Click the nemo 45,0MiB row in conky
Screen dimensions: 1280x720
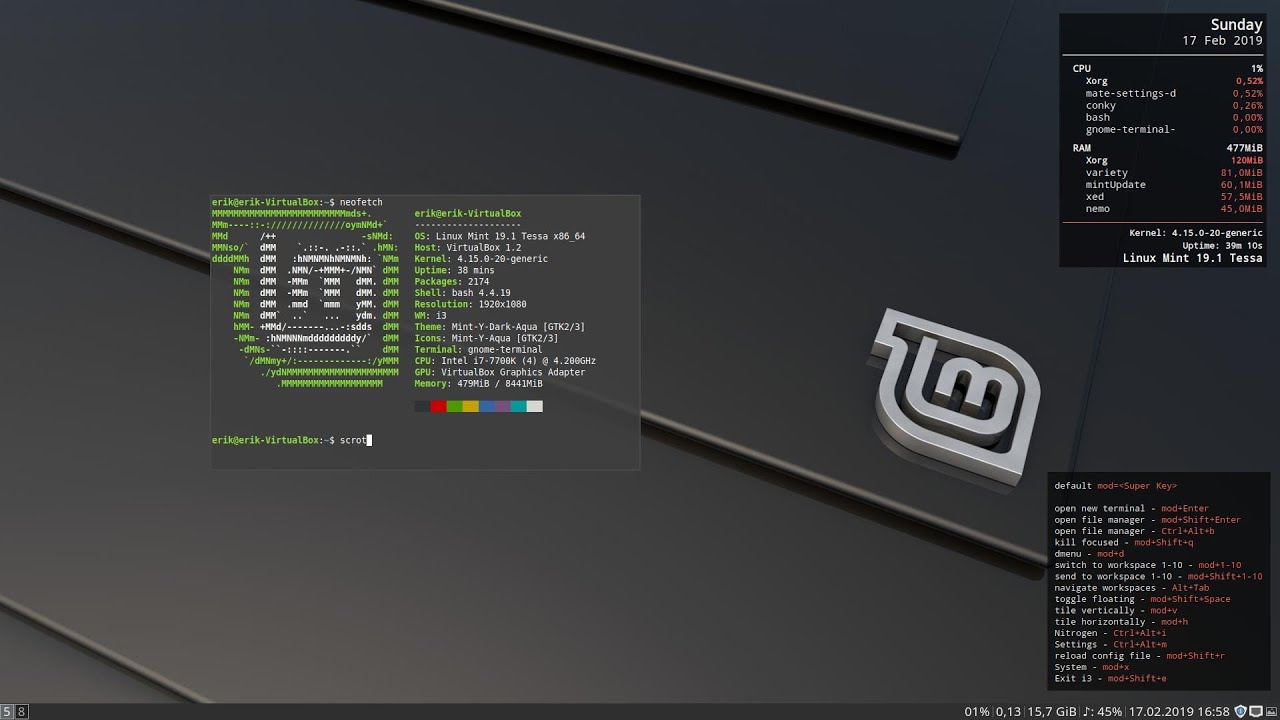[1173, 208]
